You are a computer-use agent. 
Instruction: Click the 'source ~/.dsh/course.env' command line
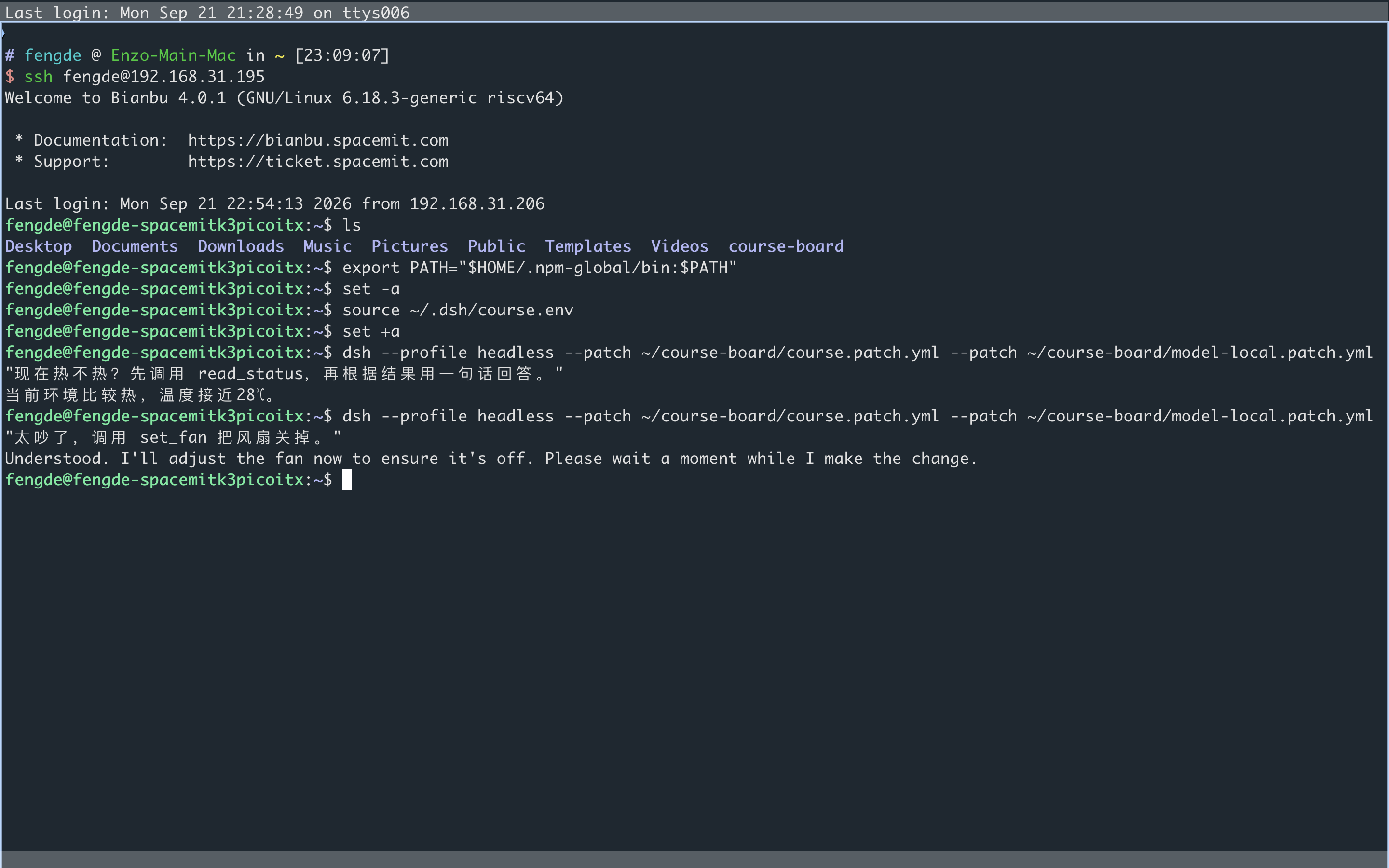[458, 310]
